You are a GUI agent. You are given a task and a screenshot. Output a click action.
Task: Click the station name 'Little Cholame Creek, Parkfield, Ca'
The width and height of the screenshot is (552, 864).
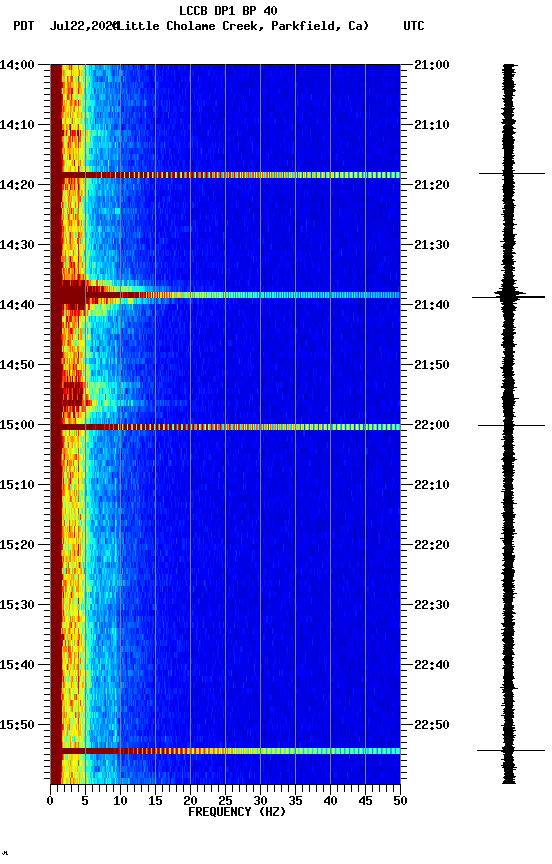point(243,26)
